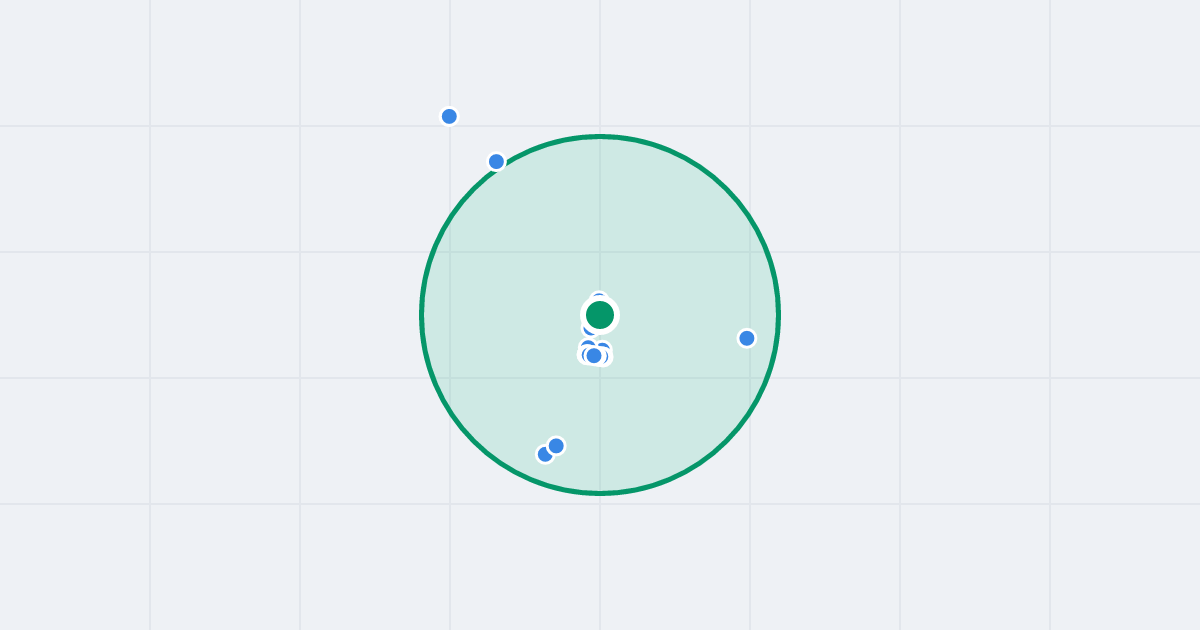The image size is (1200, 630).
Task: Click the large green center marker
Action: 600,315
